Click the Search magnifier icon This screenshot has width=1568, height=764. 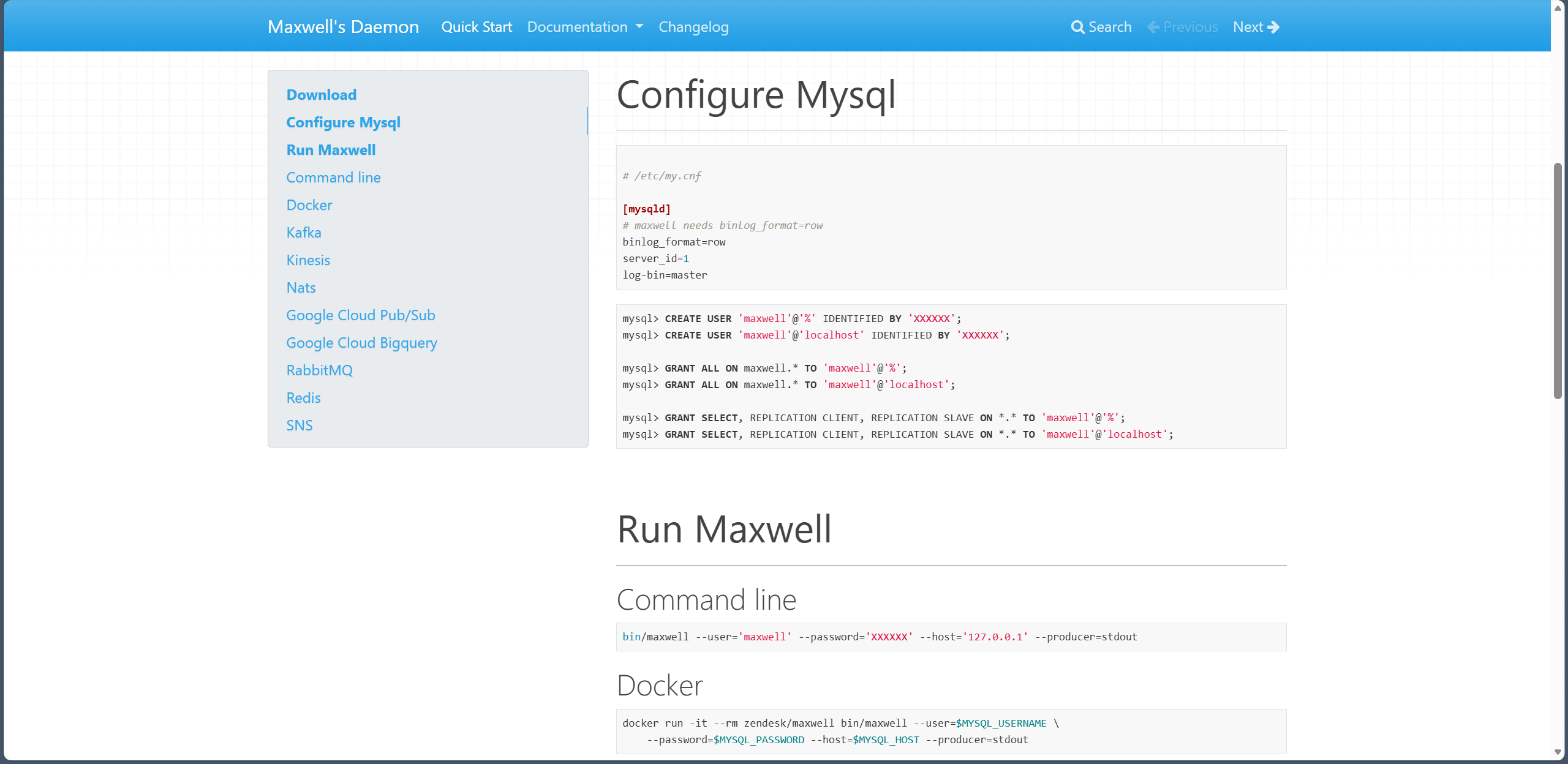click(1077, 27)
